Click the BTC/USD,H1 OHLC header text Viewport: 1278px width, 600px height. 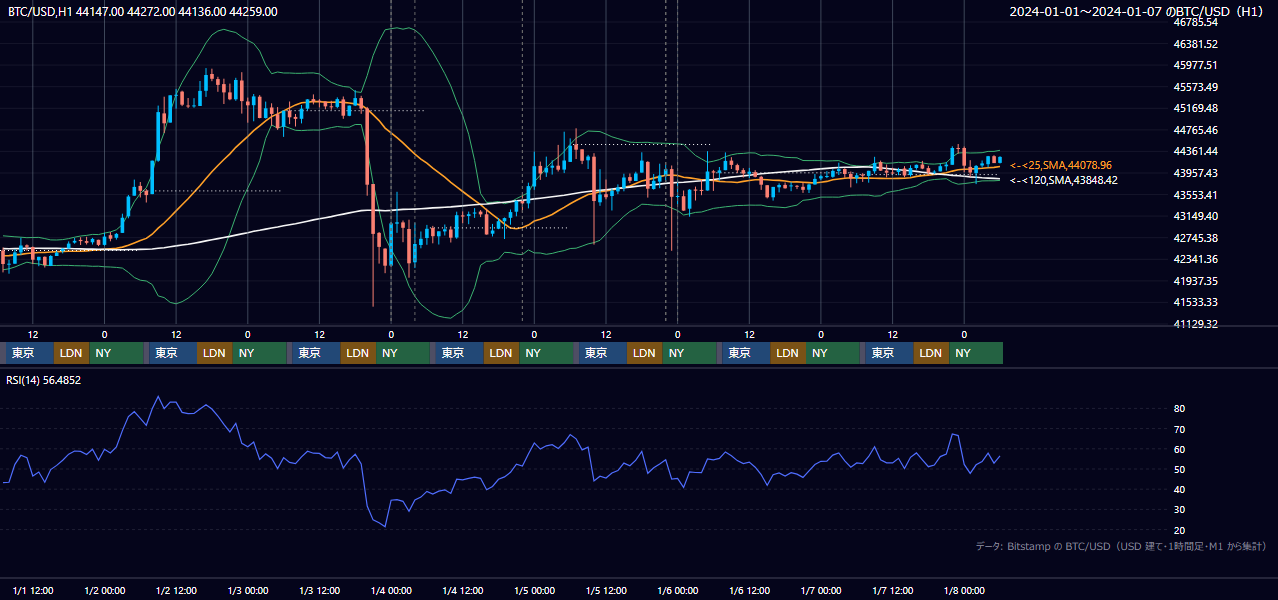(x=143, y=11)
